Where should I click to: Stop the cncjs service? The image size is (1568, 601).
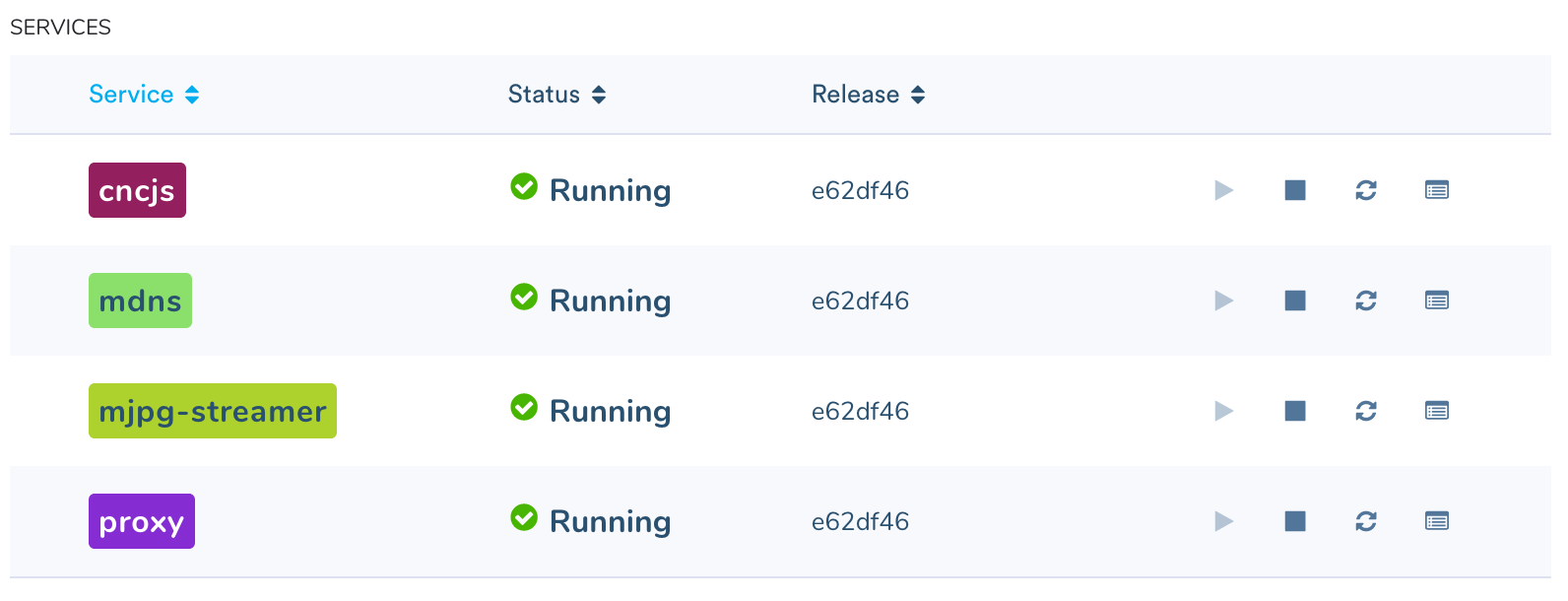click(x=1294, y=190)
